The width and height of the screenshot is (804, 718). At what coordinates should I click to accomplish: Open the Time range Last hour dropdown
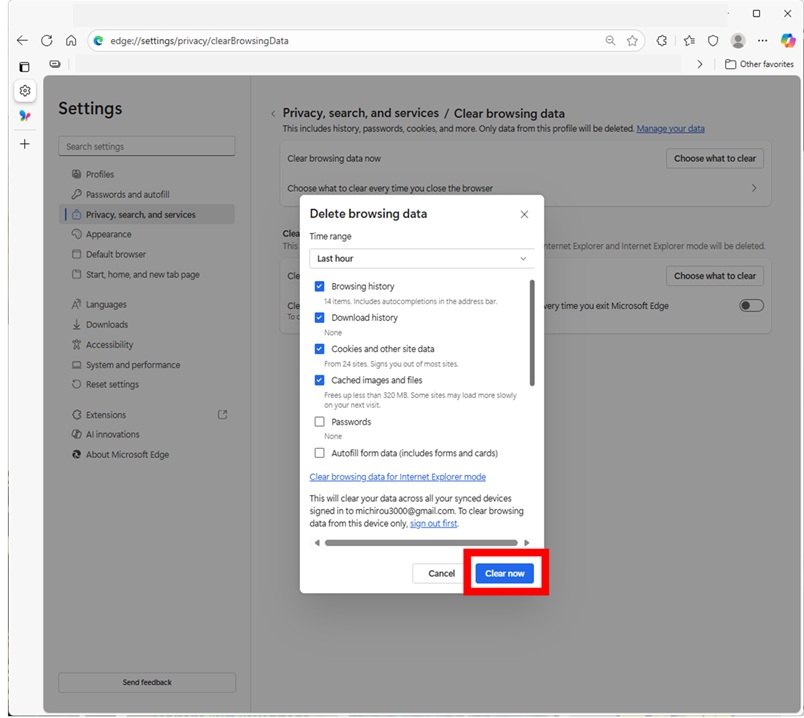[x=421, y=259]
